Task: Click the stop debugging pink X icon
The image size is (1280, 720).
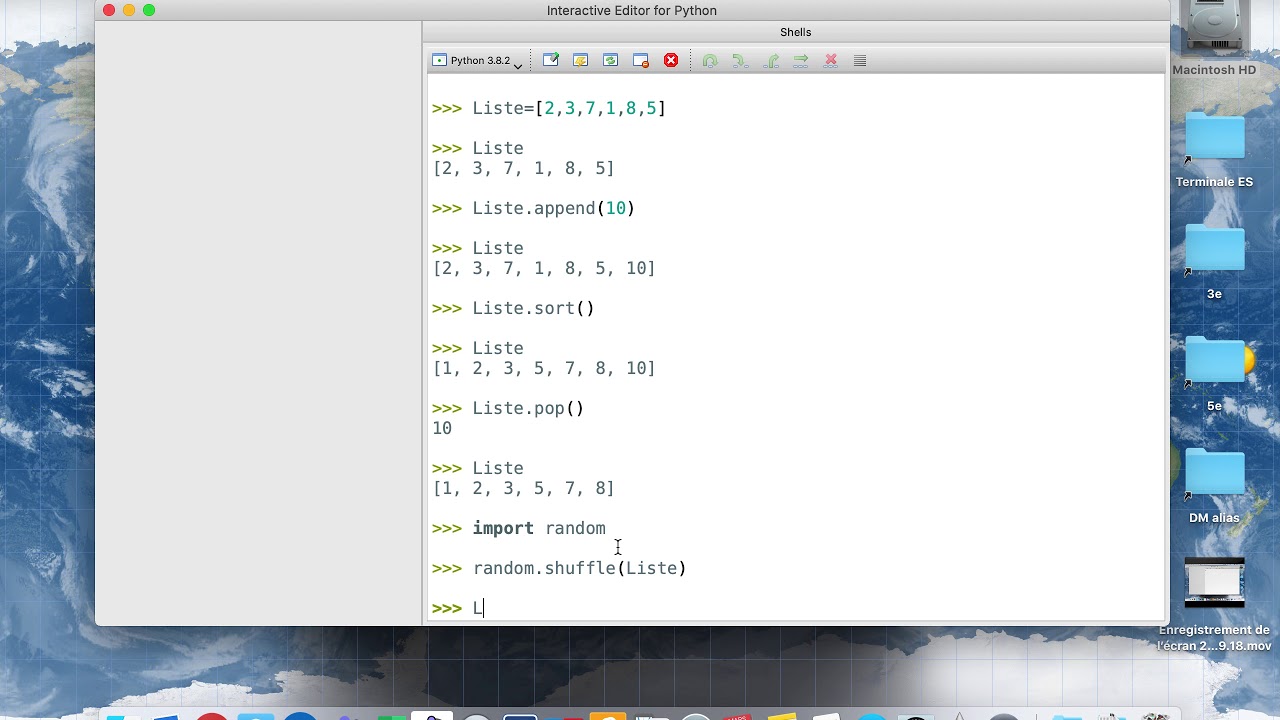Action: tap(830, 61)
